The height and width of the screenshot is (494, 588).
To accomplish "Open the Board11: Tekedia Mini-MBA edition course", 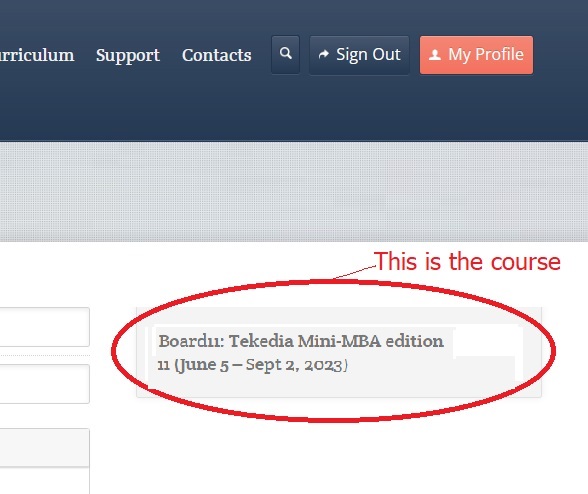I will (x=301, y=341).
